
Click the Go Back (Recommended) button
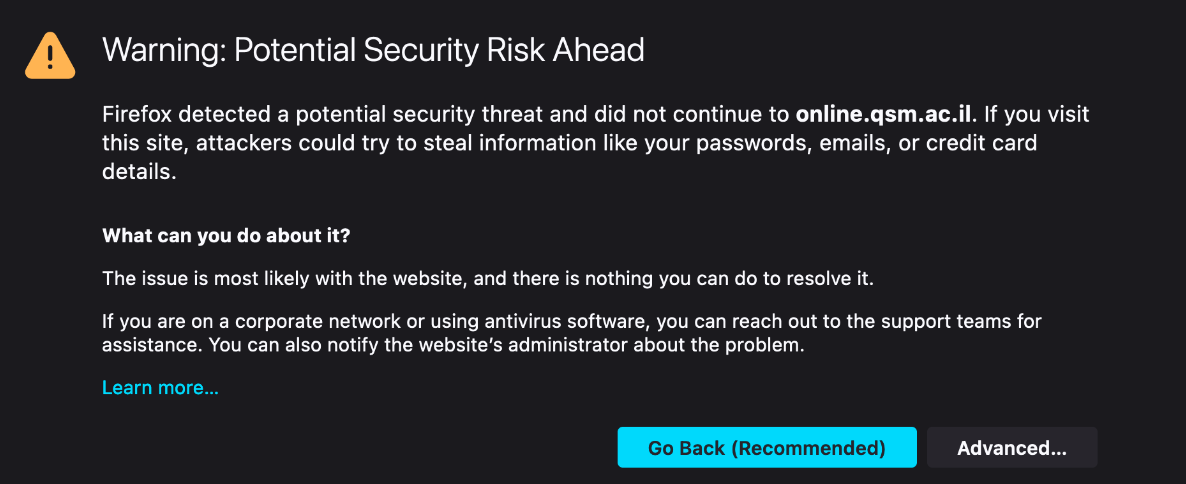pyautogui.click(x=767, y=448)
